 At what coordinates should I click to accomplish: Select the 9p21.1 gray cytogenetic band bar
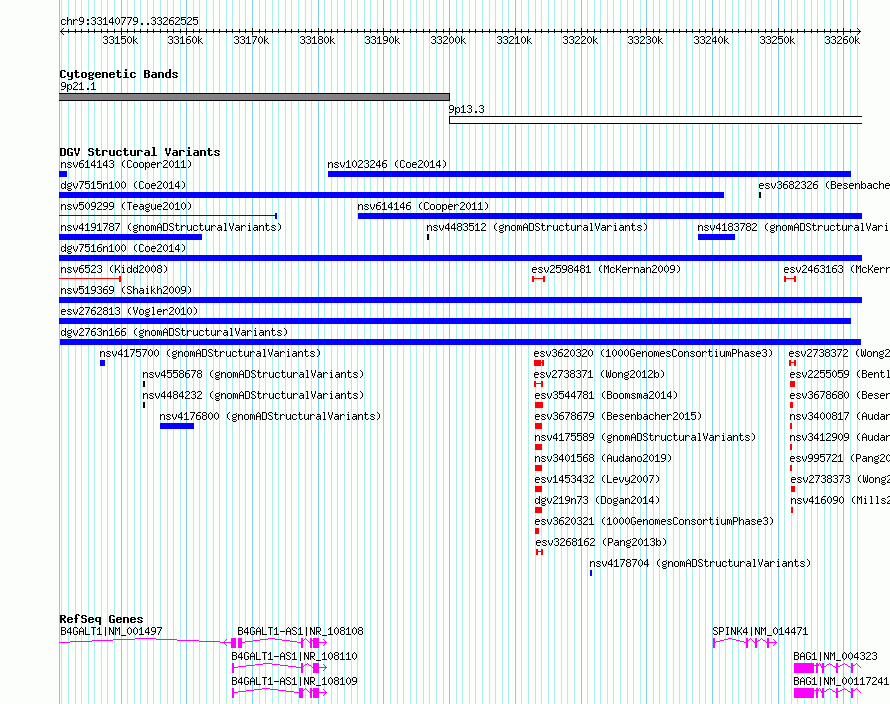pyautogui.click(x=254, y=97)
